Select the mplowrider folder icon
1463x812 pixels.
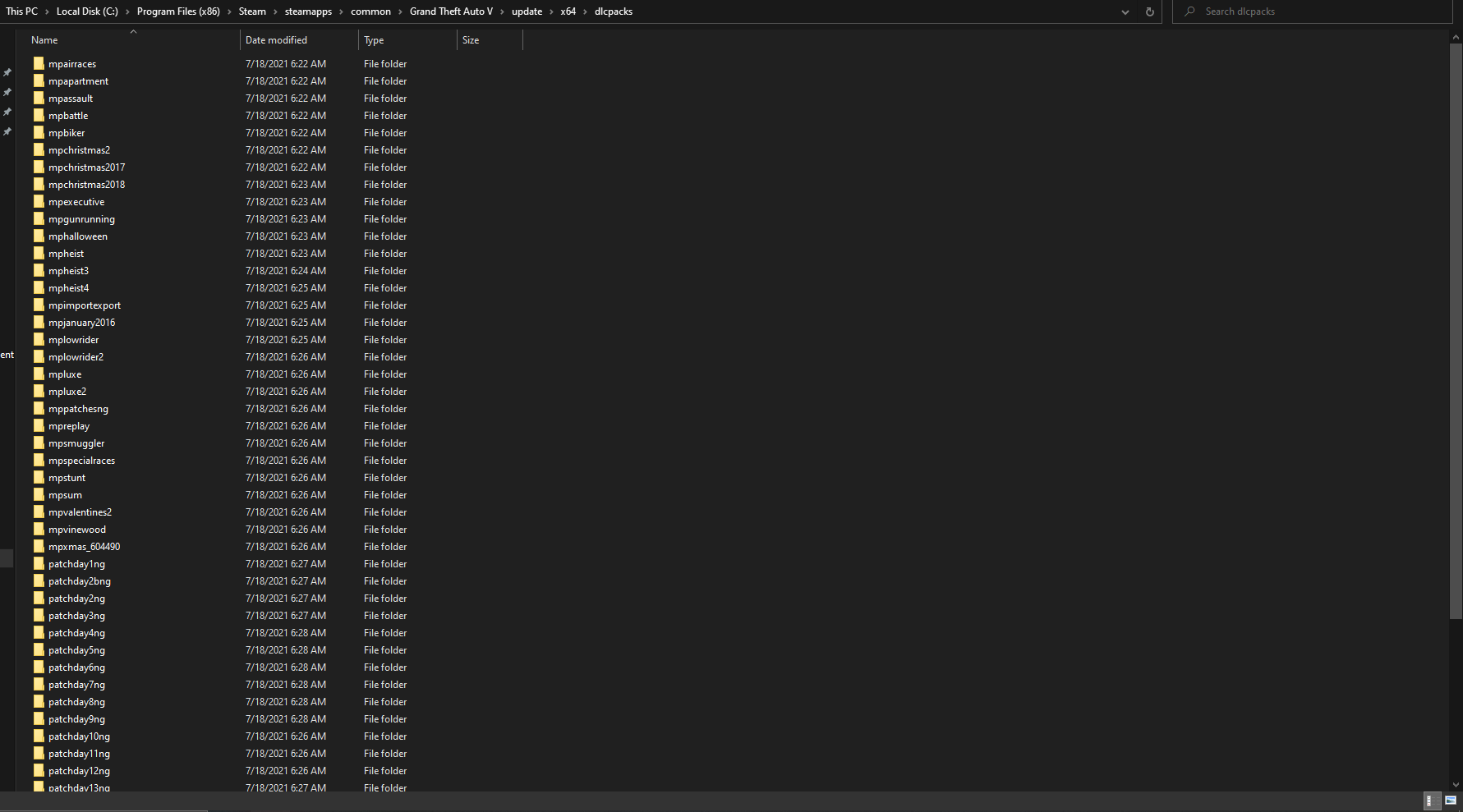(39, 339)
